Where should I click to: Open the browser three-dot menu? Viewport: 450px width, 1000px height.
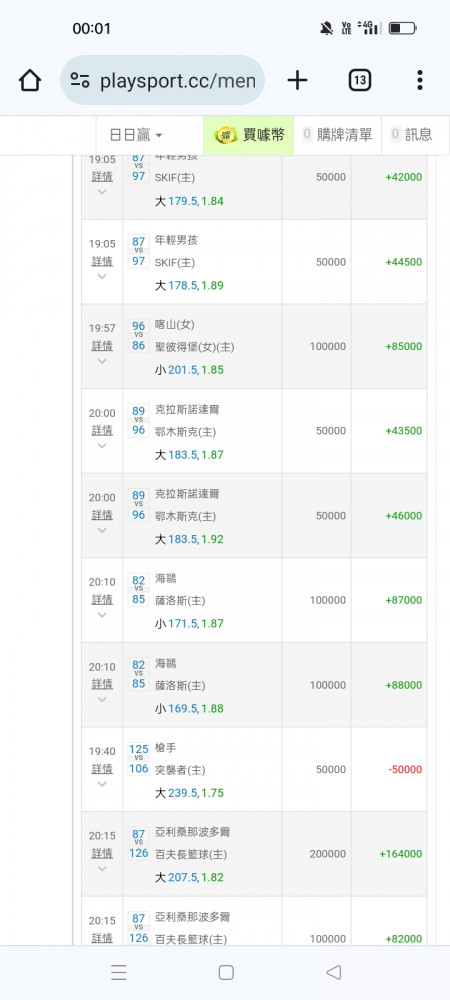pyautogui.click(x=419, y=80)
